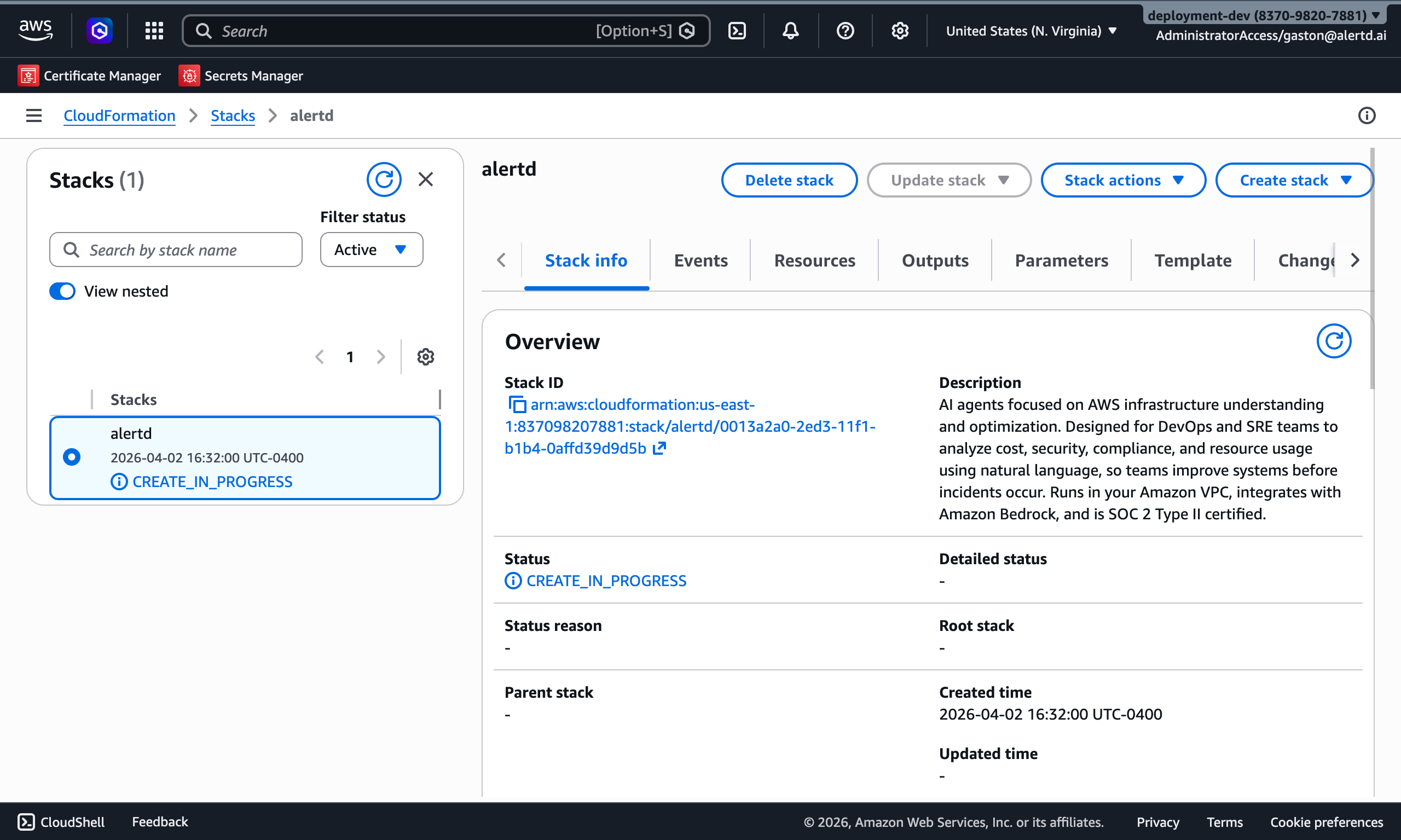Toggle the hamburger navigation menu
The height and width of the screenshot is (840, 1401).
click(x=34, y=115)
